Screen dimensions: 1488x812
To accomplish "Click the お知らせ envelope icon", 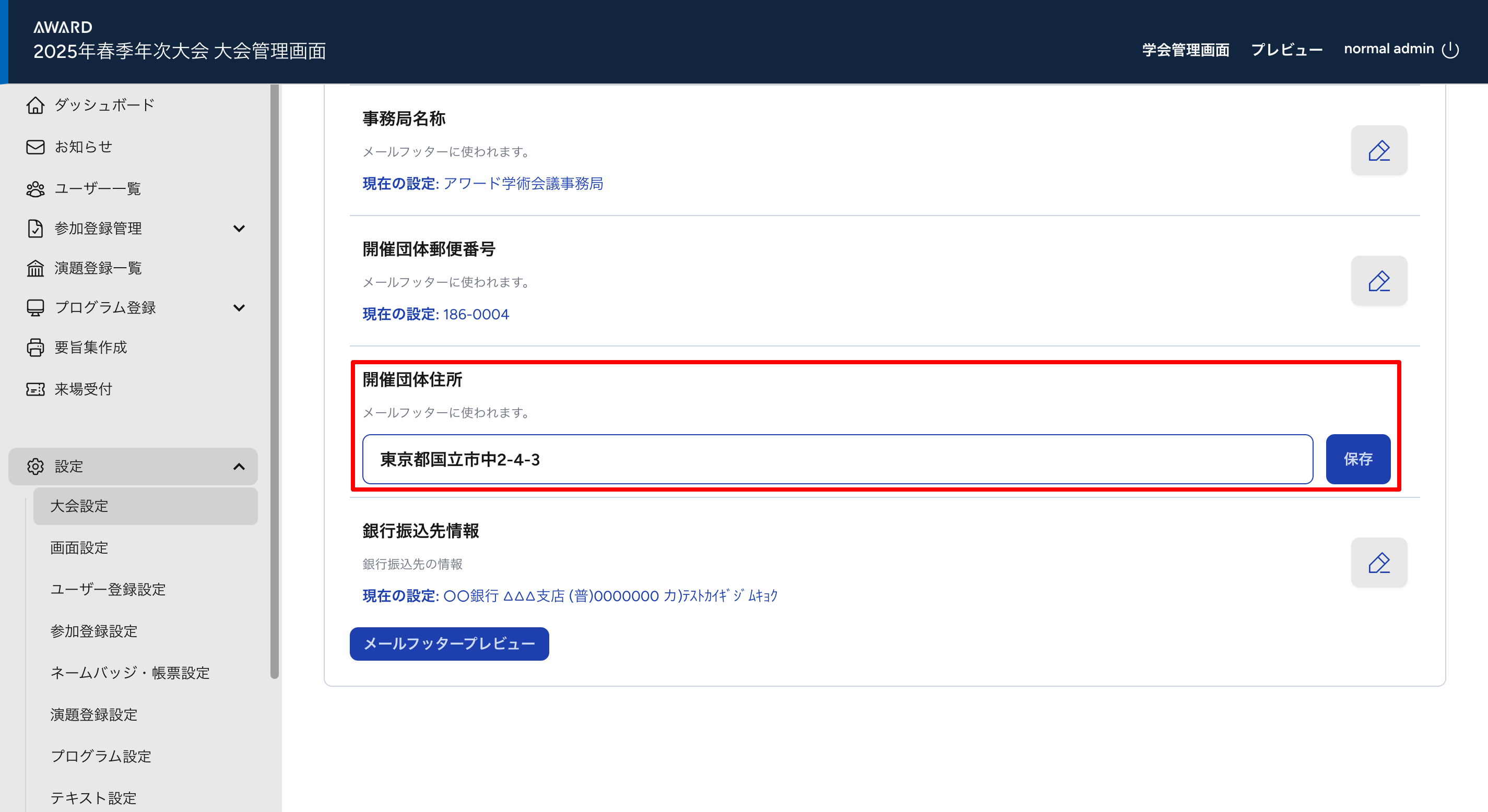I will [35, 147].
